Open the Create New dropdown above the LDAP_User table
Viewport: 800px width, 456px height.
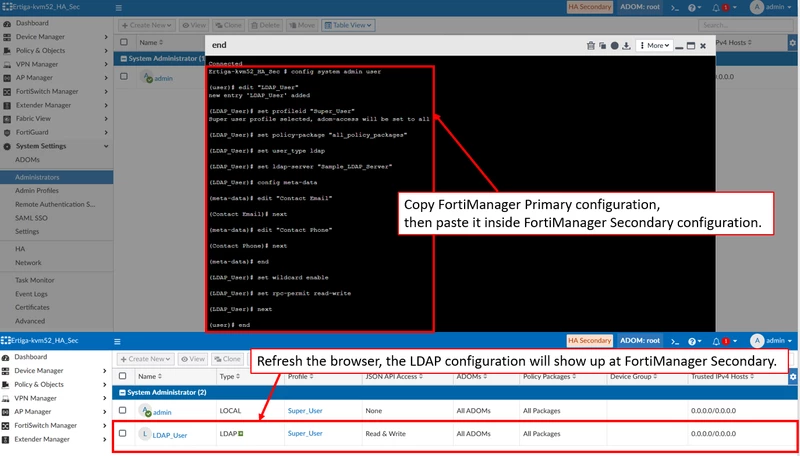tap(146, 359)
